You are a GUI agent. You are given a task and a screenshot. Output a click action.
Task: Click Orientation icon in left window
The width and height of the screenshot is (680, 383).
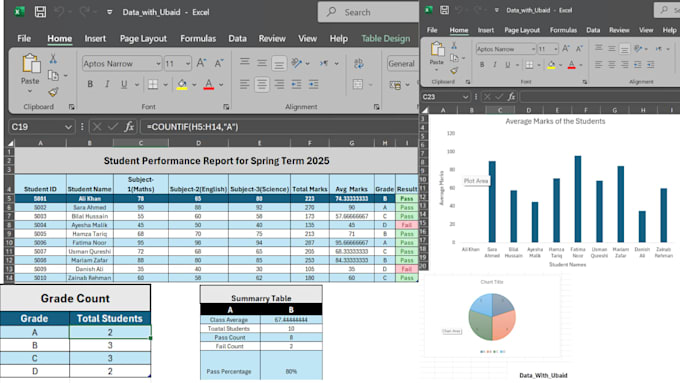297,63
